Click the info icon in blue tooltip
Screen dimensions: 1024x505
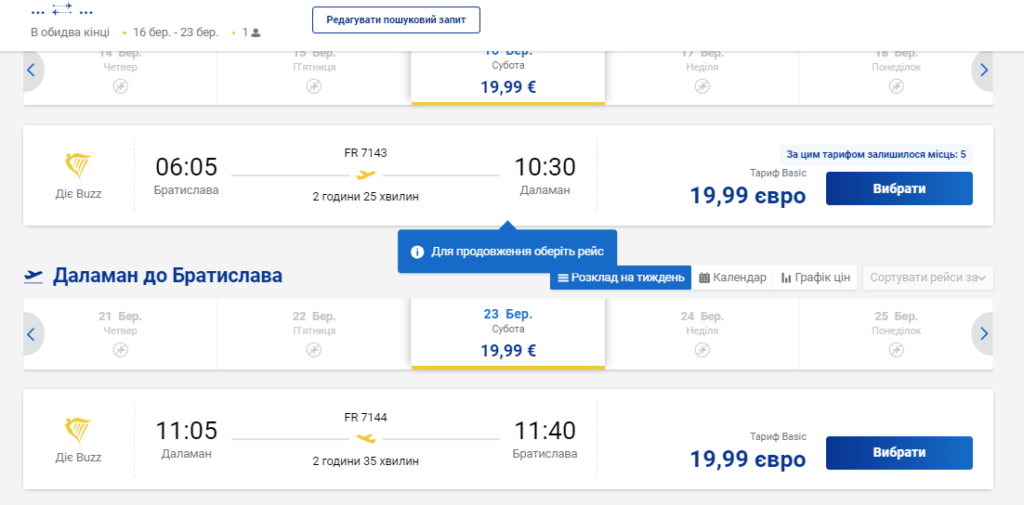[417, 252]
